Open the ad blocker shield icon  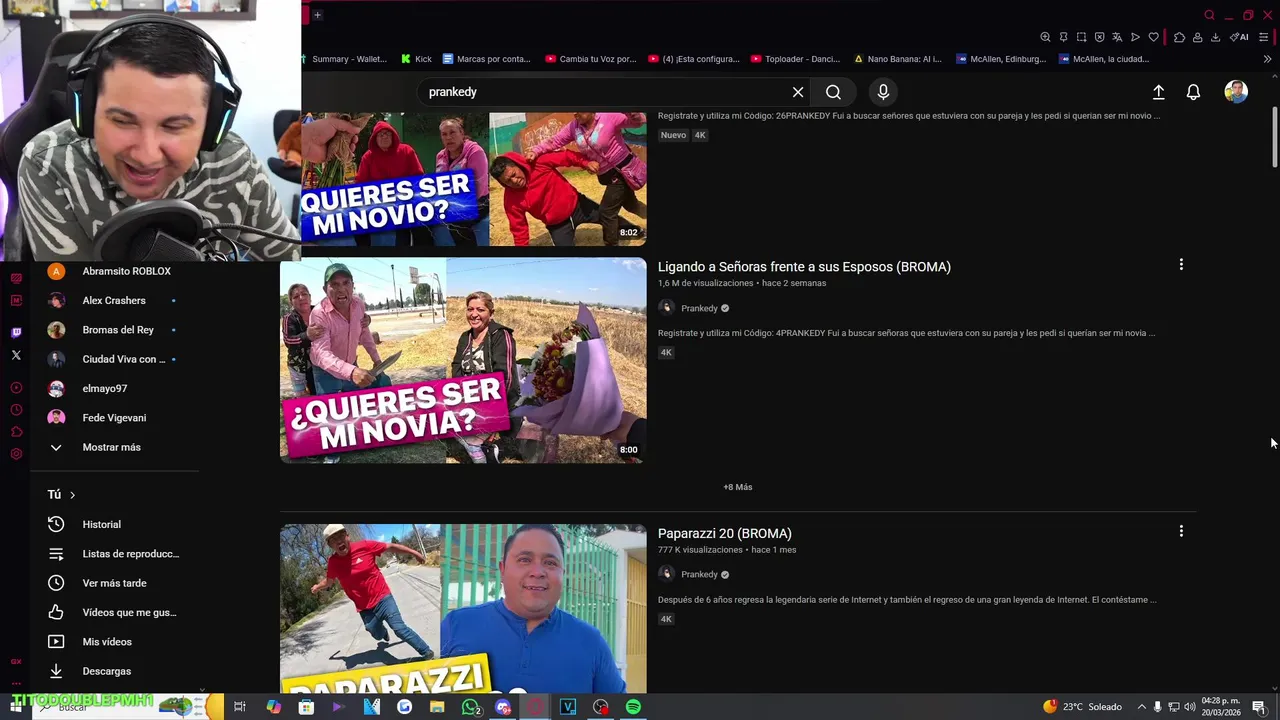(1099, 37)
